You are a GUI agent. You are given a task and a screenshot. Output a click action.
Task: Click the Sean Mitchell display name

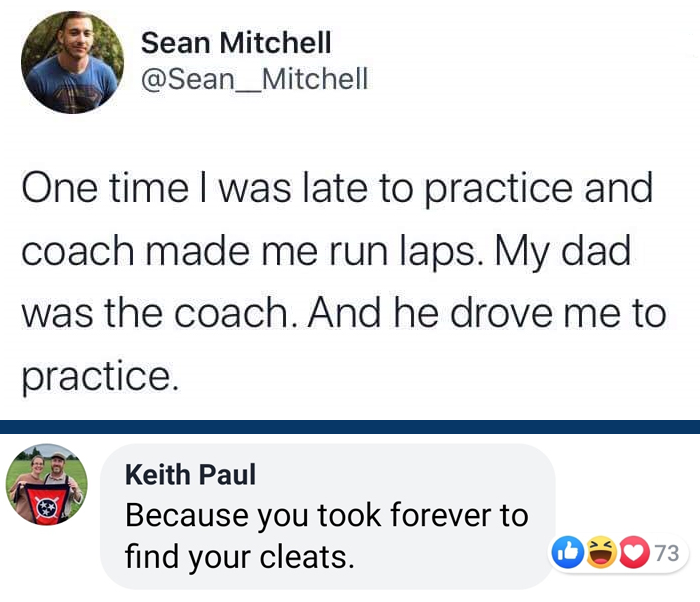point(236,43)
